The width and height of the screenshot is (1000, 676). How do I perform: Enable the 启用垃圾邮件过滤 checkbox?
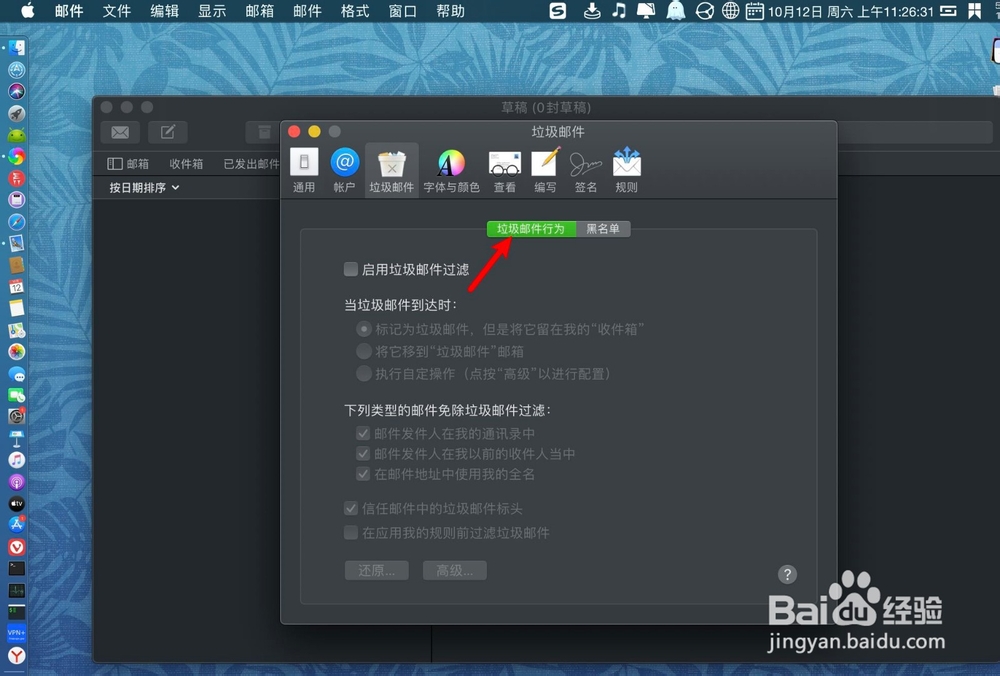[x=351, y=268]
